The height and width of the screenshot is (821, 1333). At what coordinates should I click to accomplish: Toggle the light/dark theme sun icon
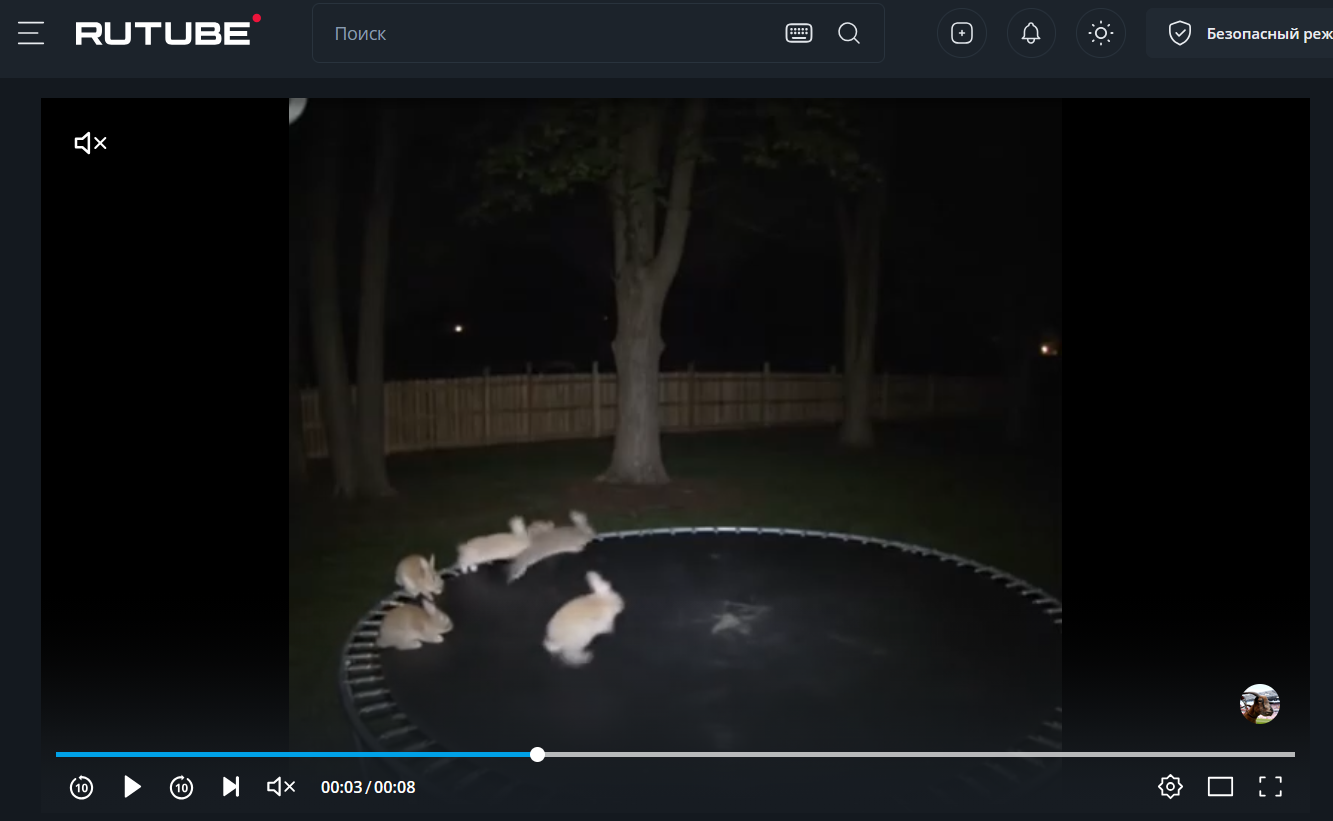1101,33
